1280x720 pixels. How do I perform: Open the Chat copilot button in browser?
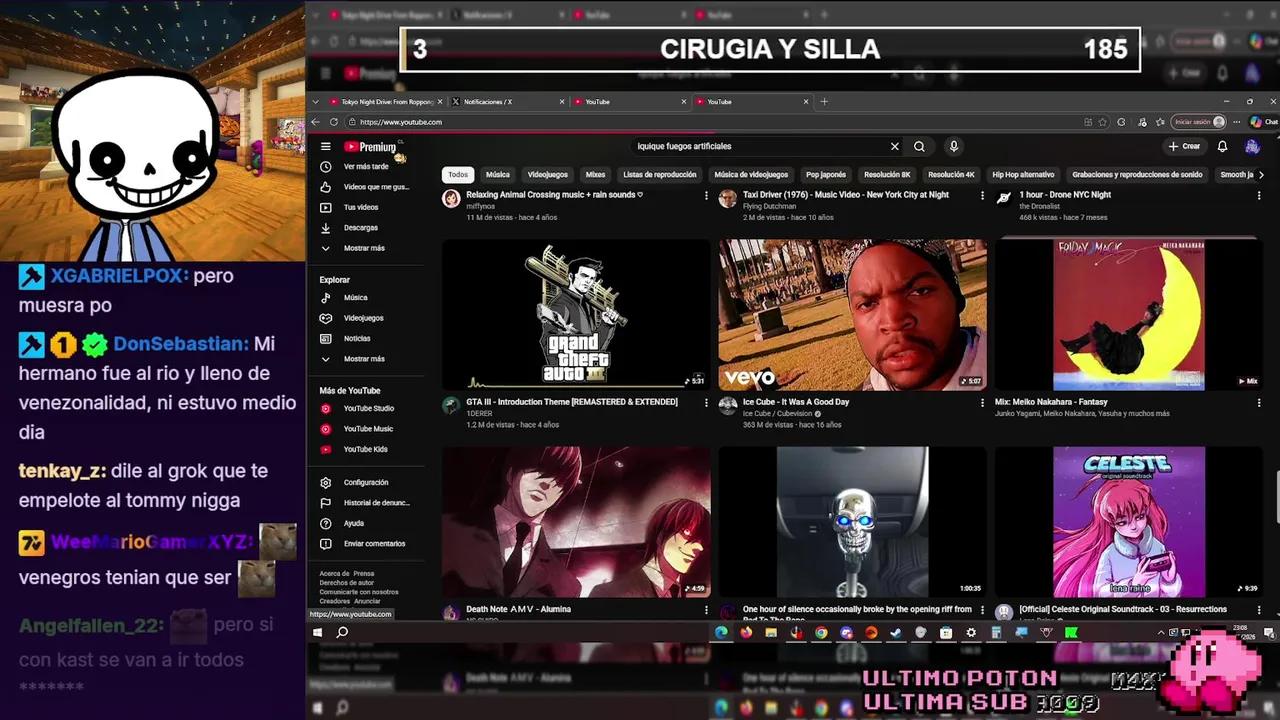coord(1264,122)
